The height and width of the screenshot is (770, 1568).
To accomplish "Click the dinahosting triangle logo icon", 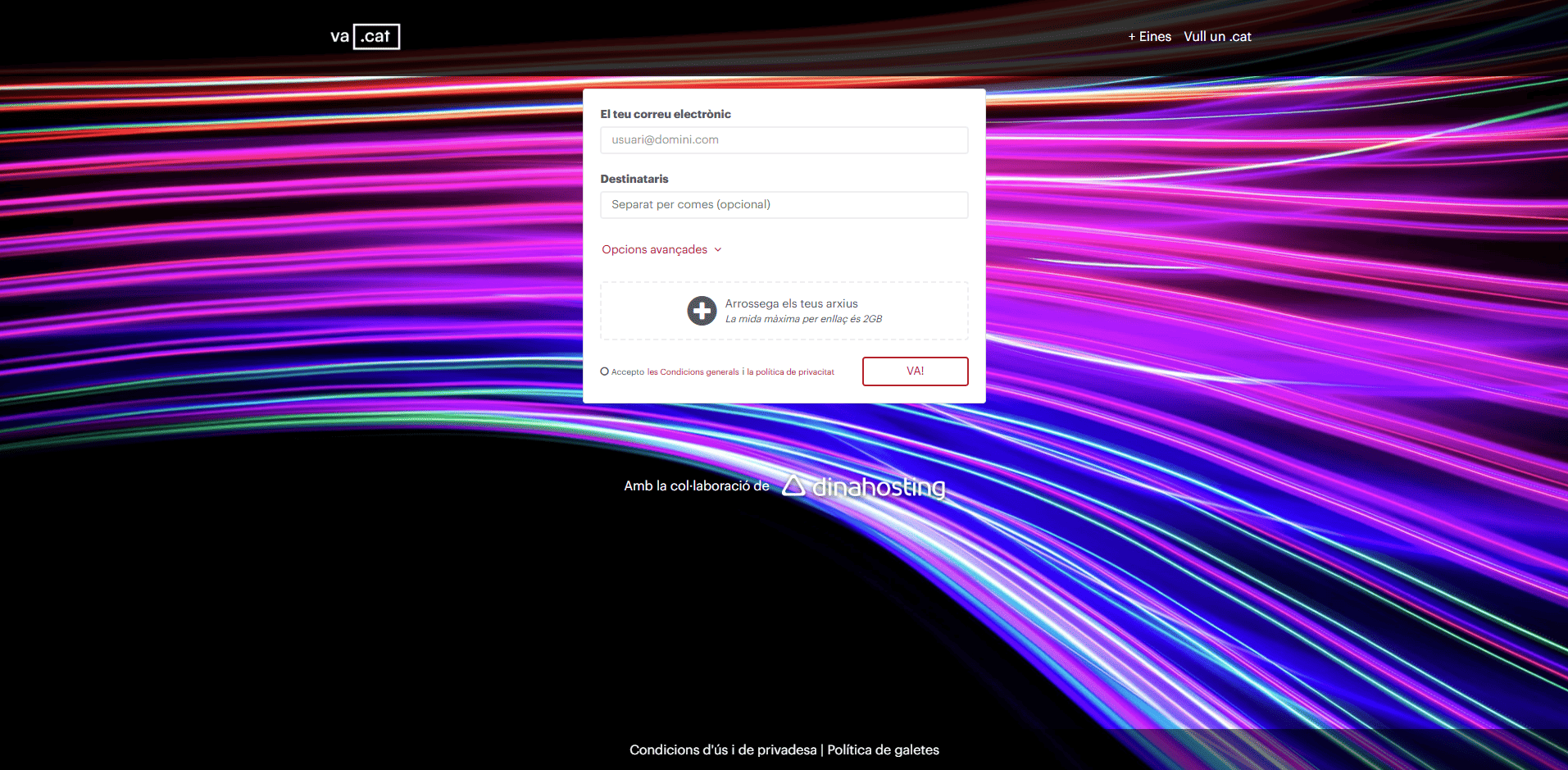I will (793, 485).
